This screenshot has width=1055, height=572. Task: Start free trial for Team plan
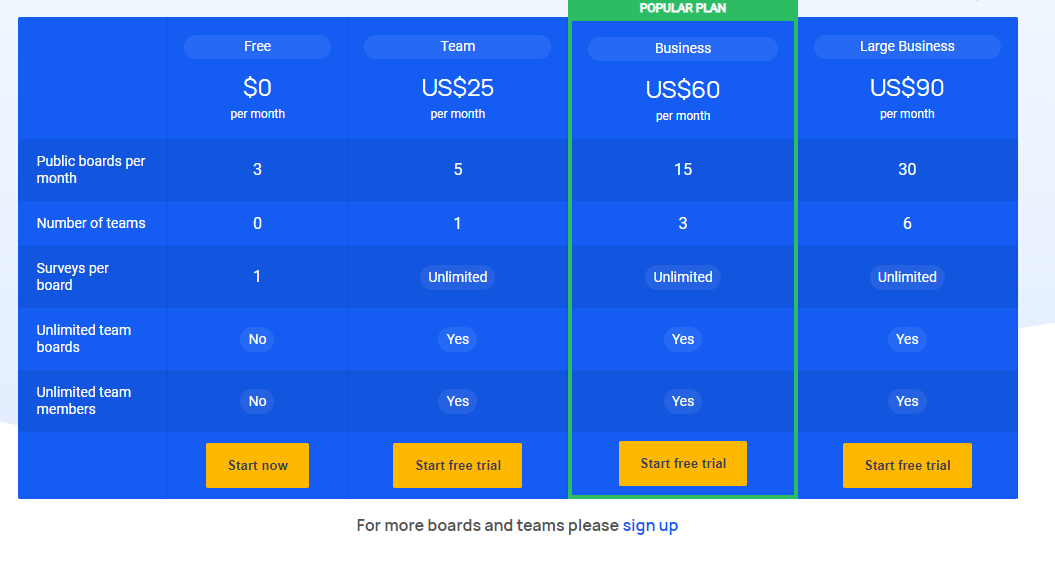pyautogui.click(x=457, y=465)
